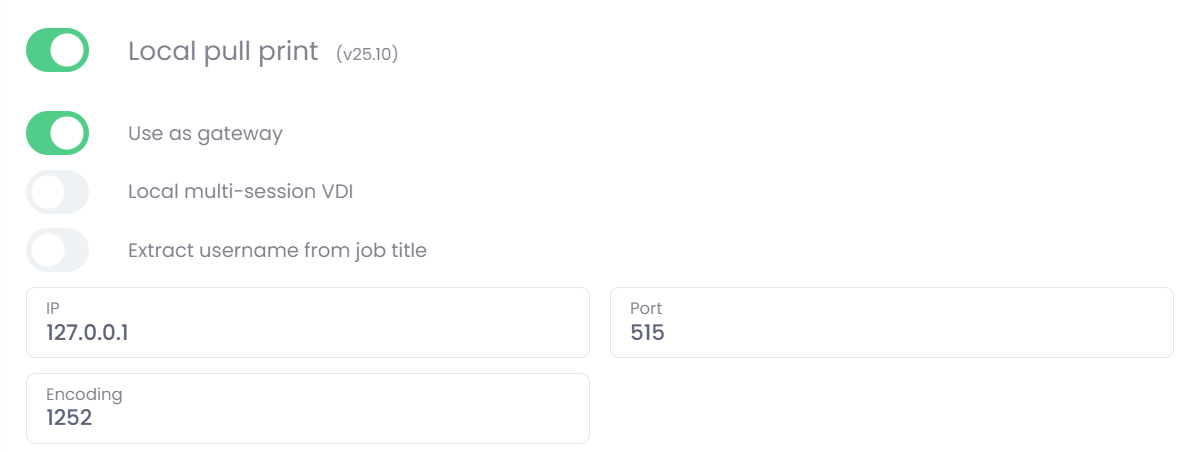The width and height of the screenshot is (1196, 452).
Task: Click the Use as gateway label
Action: point(205,133)
